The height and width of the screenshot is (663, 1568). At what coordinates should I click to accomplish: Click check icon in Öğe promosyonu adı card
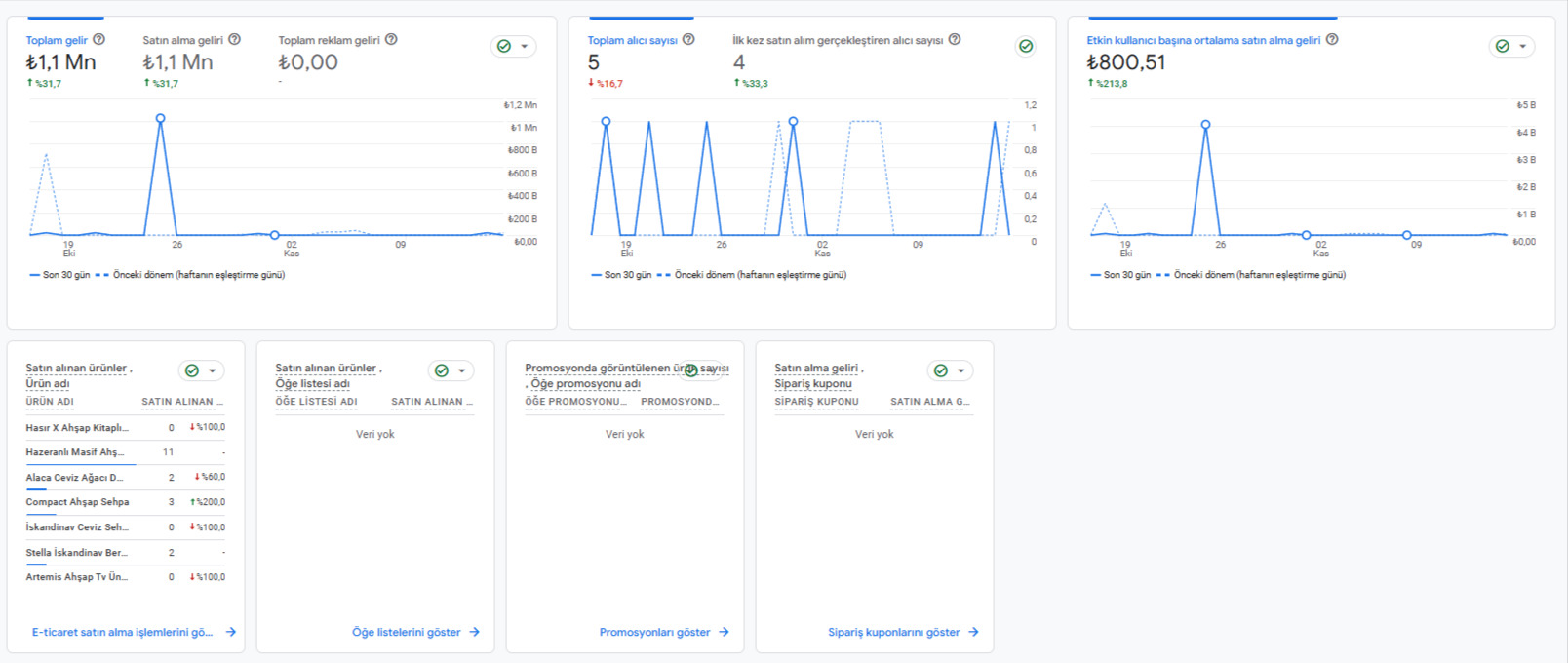pos(691,370)
